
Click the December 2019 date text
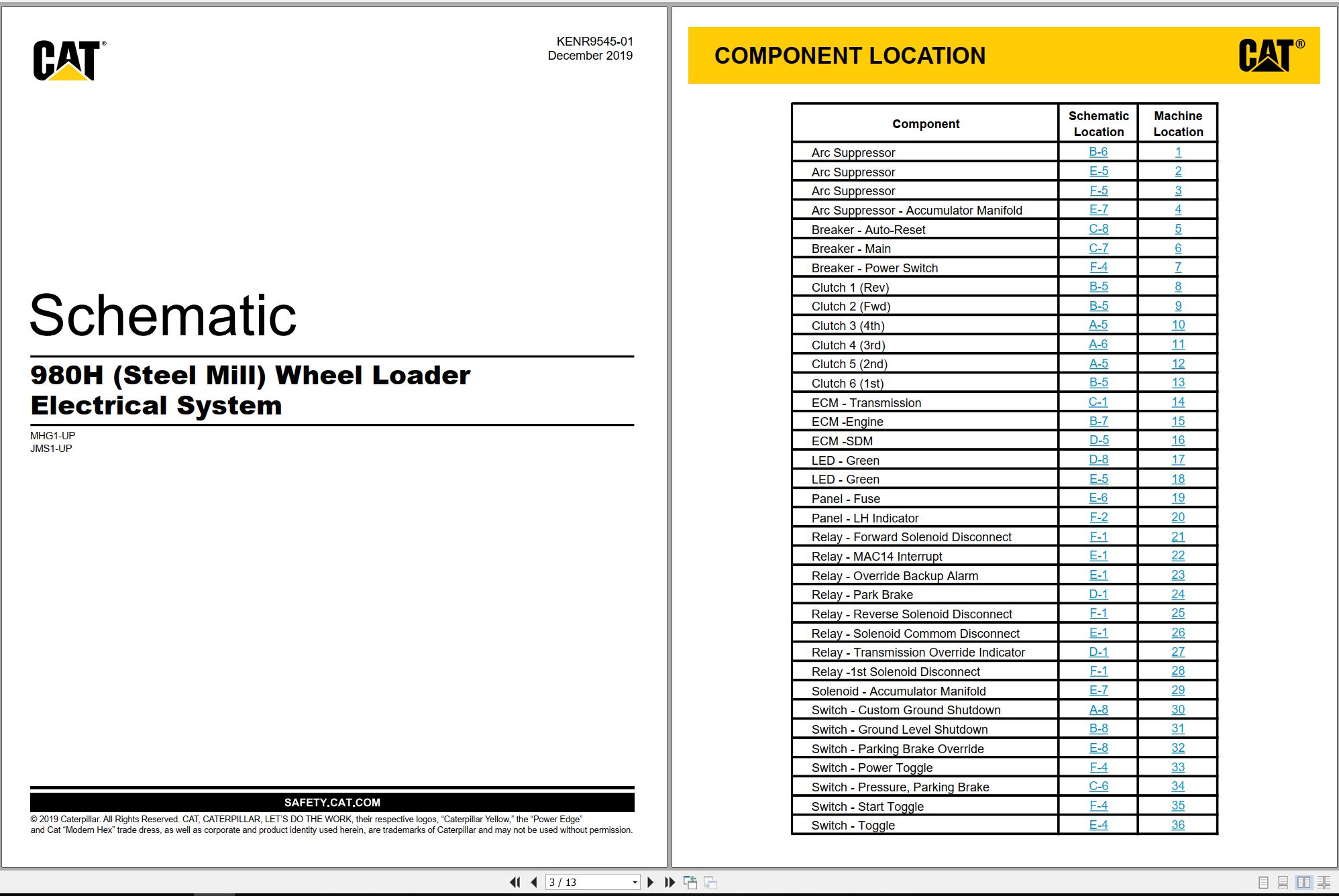pyautogui.click(x=590, y=56)
